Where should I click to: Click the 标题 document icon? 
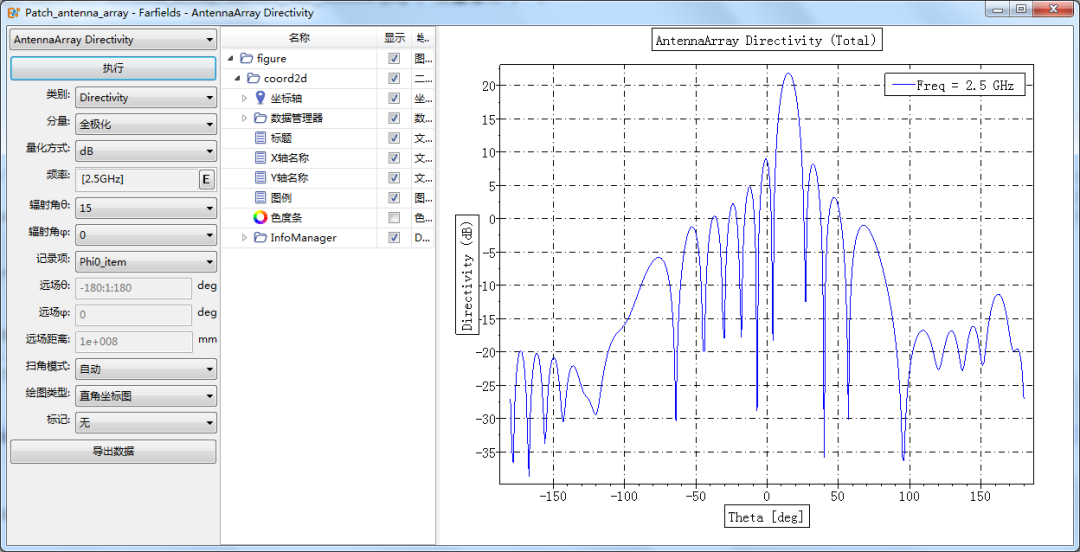(260, 139)
